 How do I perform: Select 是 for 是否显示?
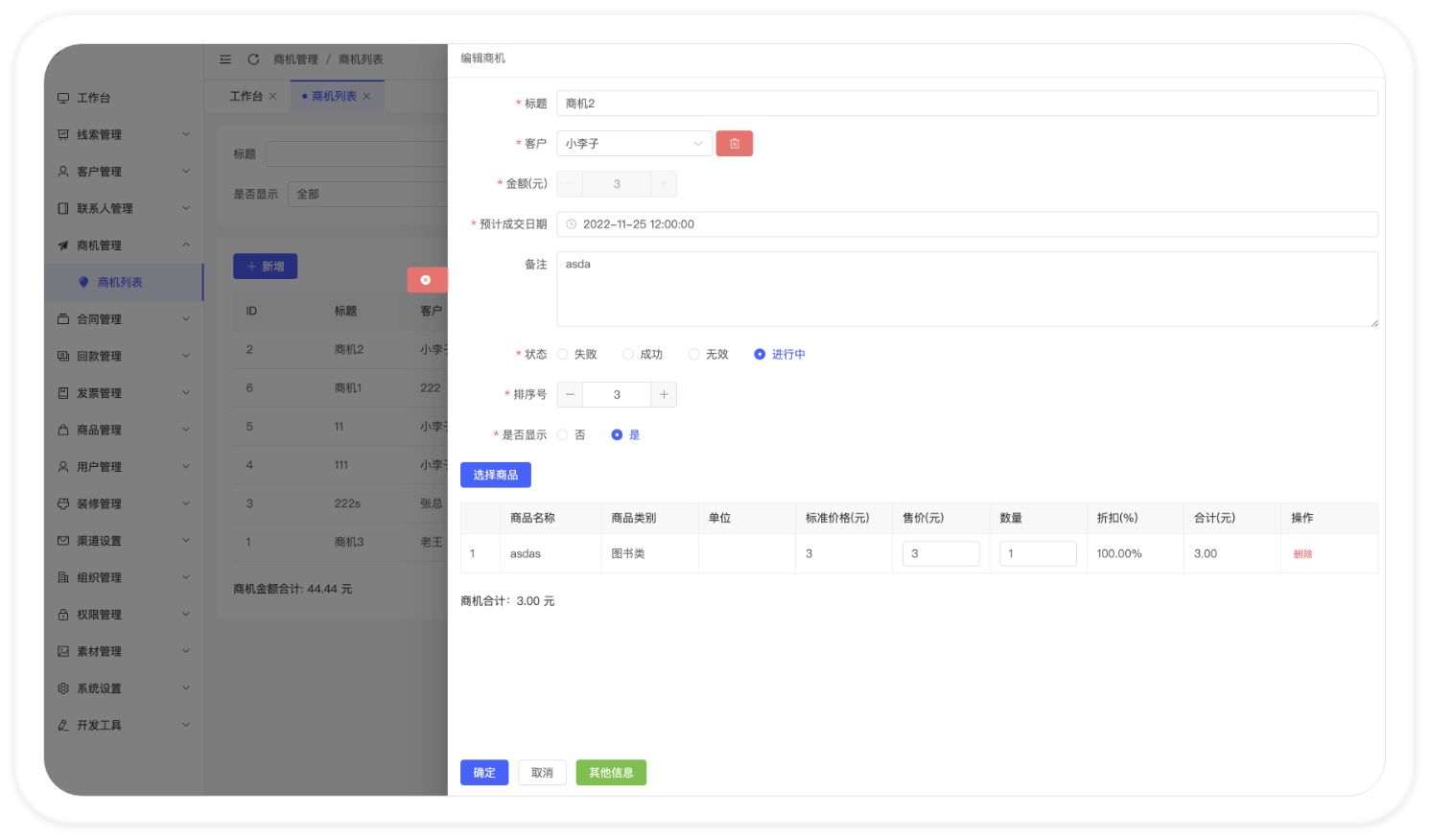[617, 435]
